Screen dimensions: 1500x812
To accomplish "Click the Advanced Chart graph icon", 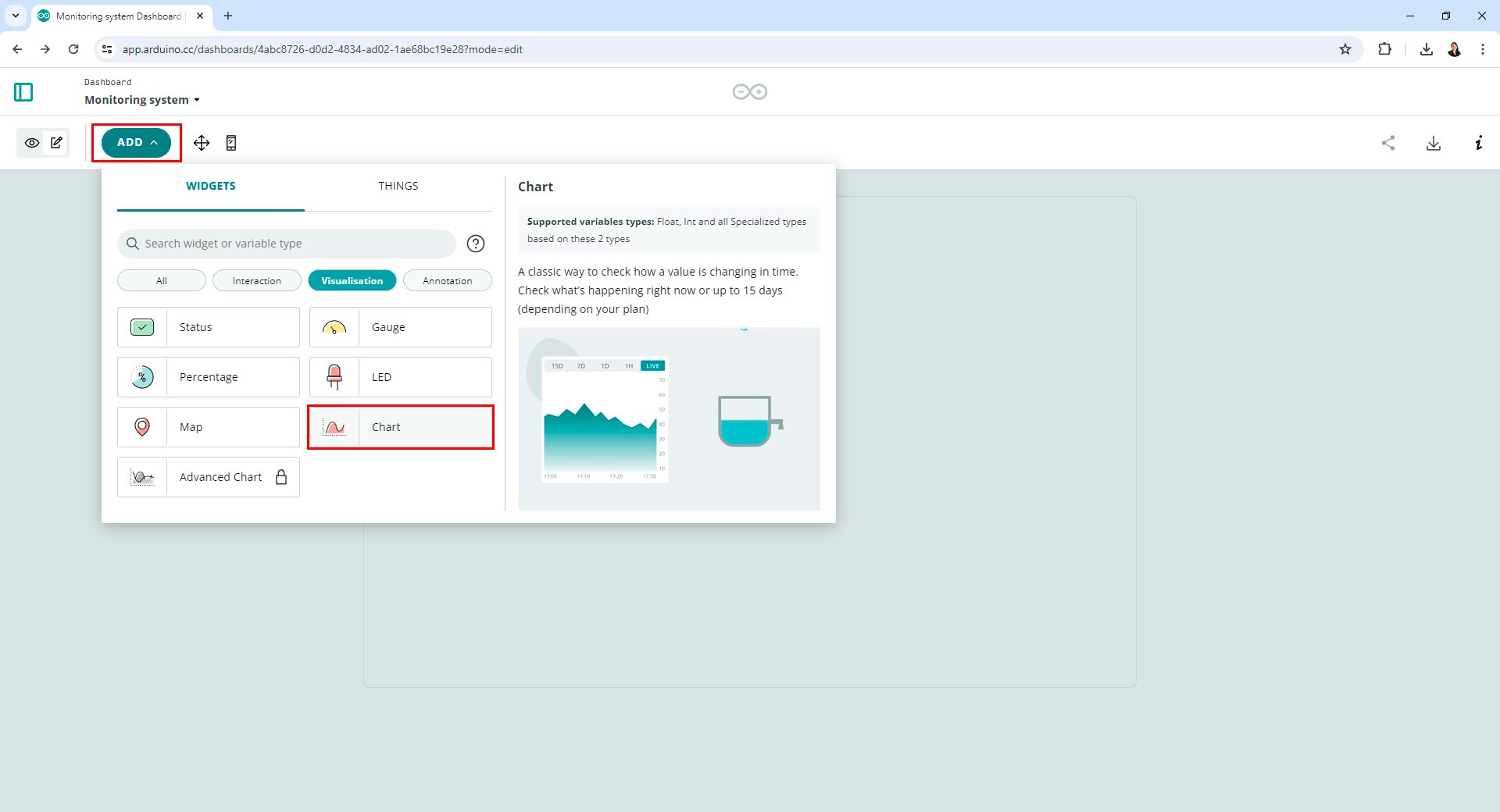I will pos(142,477).
